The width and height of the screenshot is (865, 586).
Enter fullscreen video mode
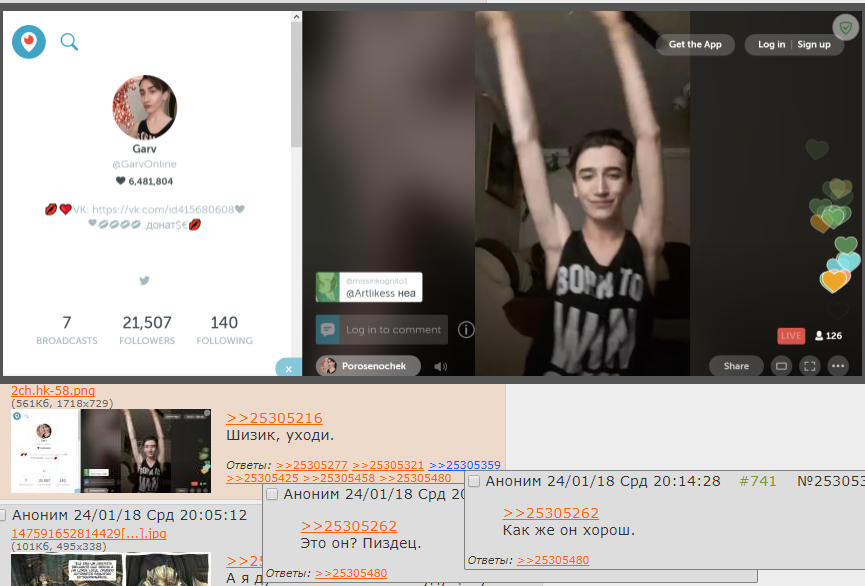[x=810, y=366]
